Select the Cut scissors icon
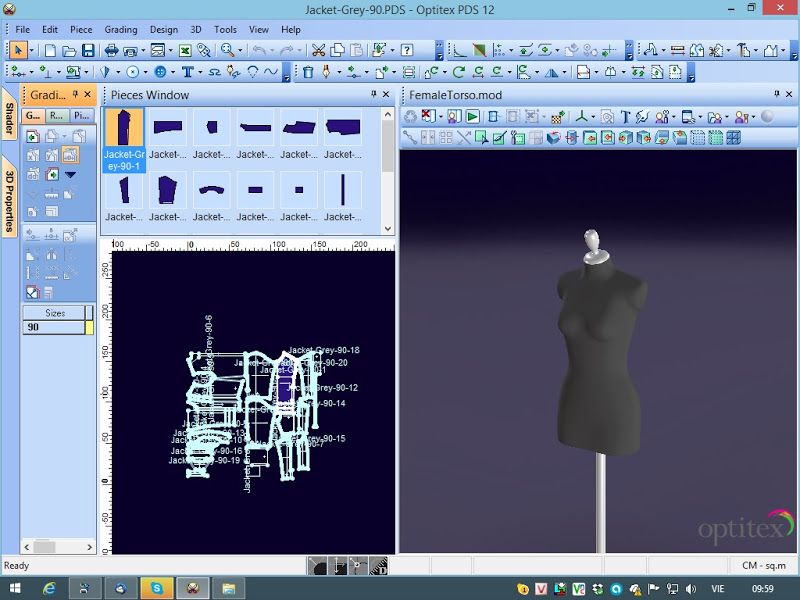Image resolution: width=800 pixels, height=600 pixels. [x=318, y=50]
